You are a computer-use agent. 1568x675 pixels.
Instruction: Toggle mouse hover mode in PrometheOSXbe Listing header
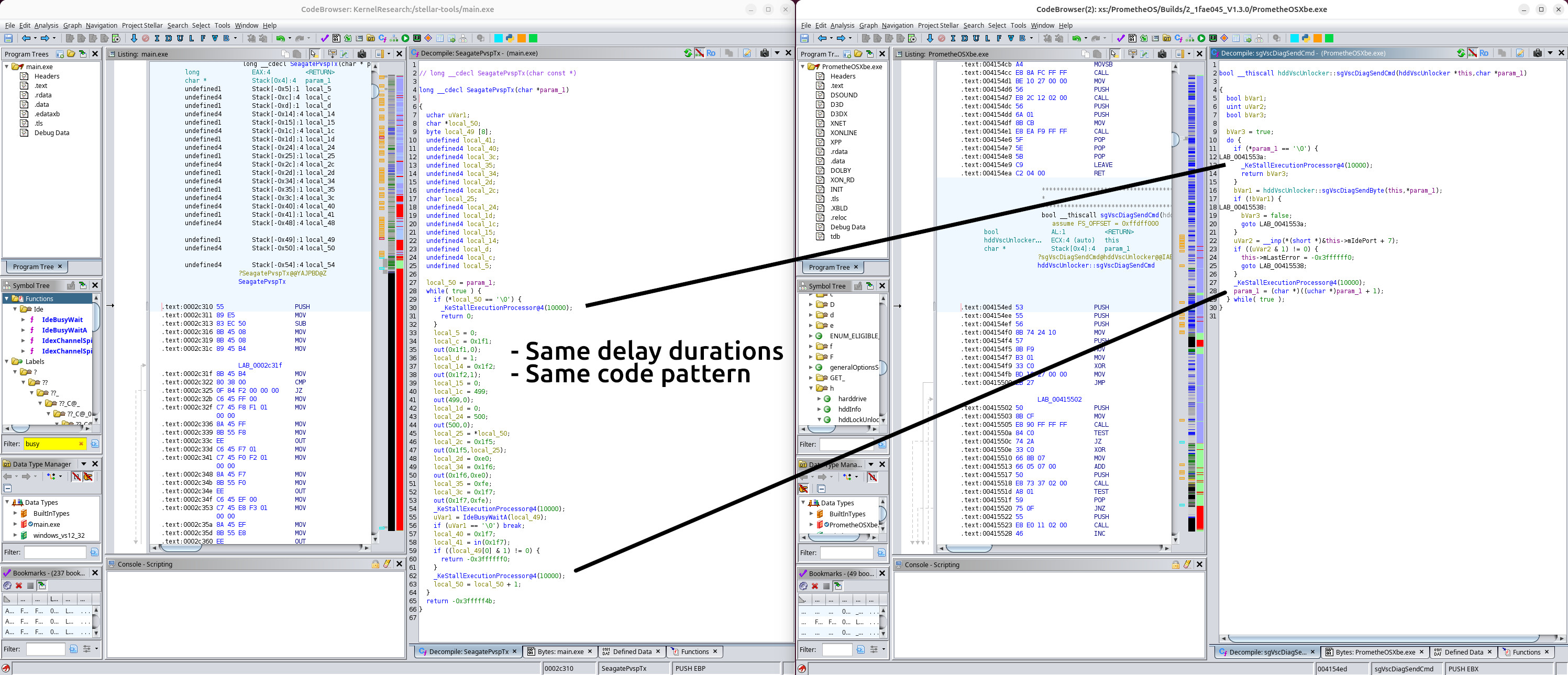point(1114,53)
